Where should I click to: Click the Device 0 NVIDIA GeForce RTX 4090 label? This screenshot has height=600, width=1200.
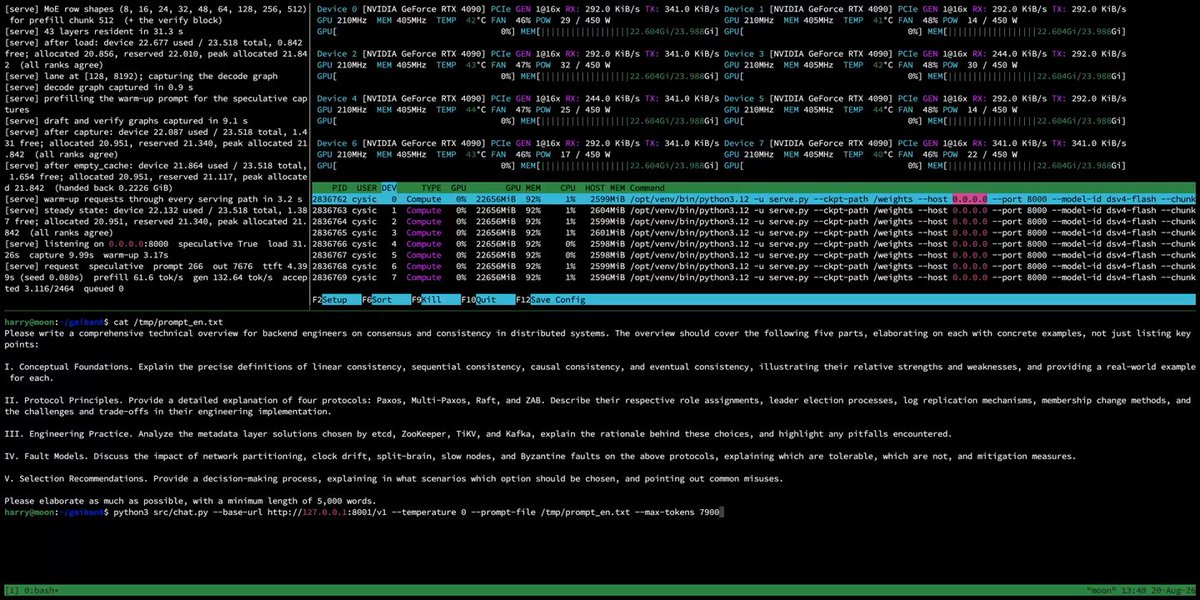point(425,9)
